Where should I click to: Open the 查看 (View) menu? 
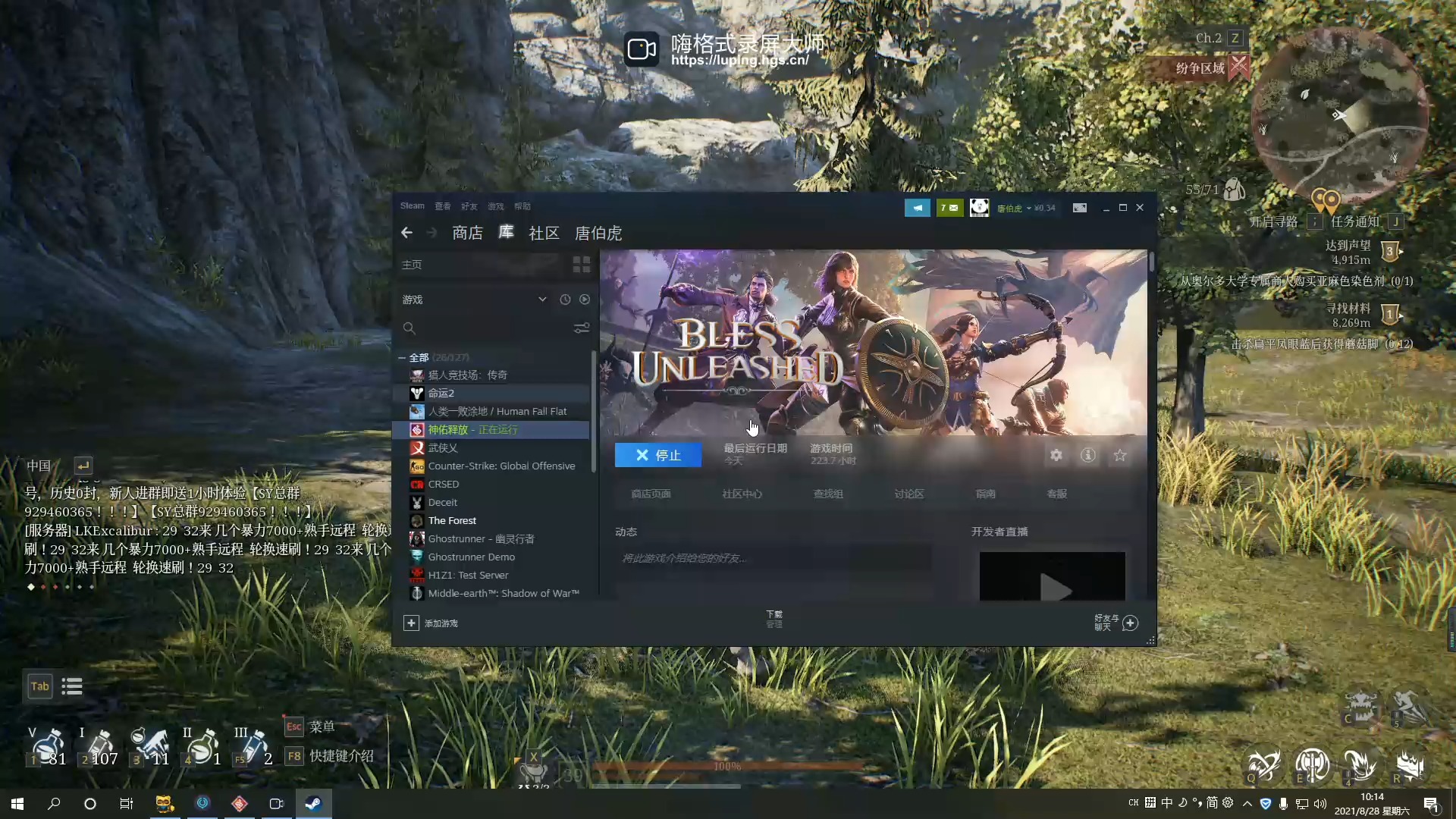pyautogui.click(x=443, y=206)
